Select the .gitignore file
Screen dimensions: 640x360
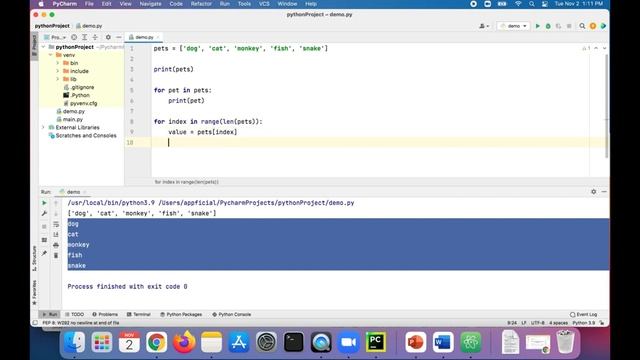coord(79,87)
